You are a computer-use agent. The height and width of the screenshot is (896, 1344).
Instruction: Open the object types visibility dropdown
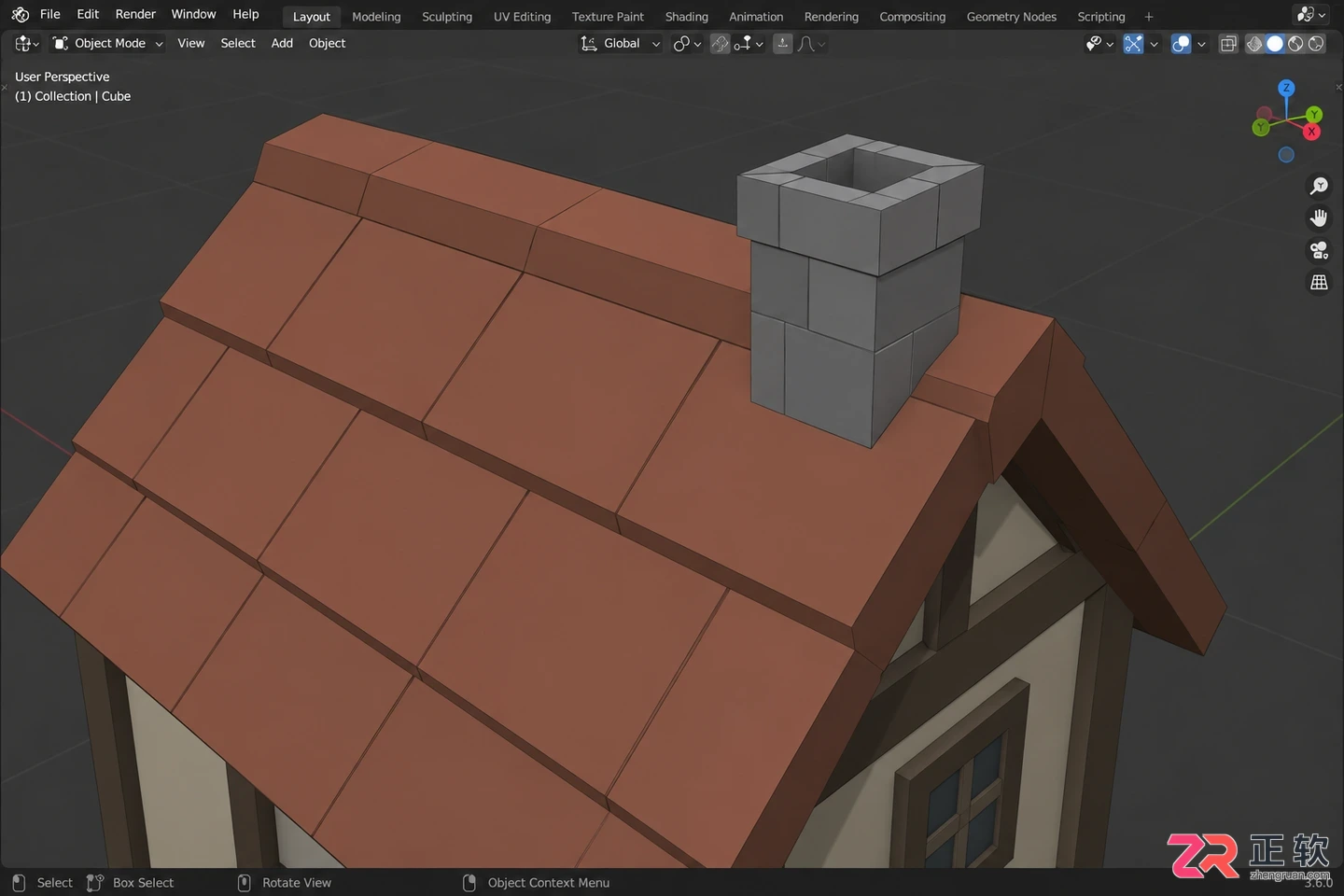point(1099,43)
